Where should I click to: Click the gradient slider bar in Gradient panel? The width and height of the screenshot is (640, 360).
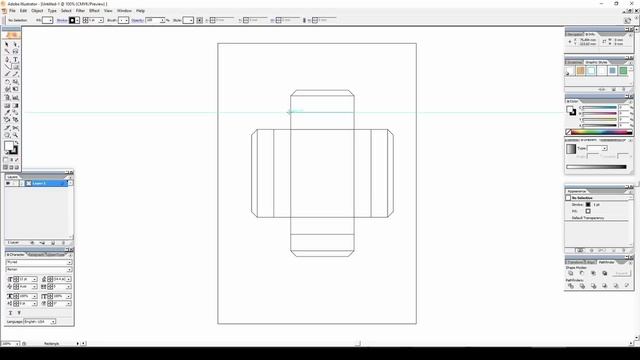coord(596,167)
